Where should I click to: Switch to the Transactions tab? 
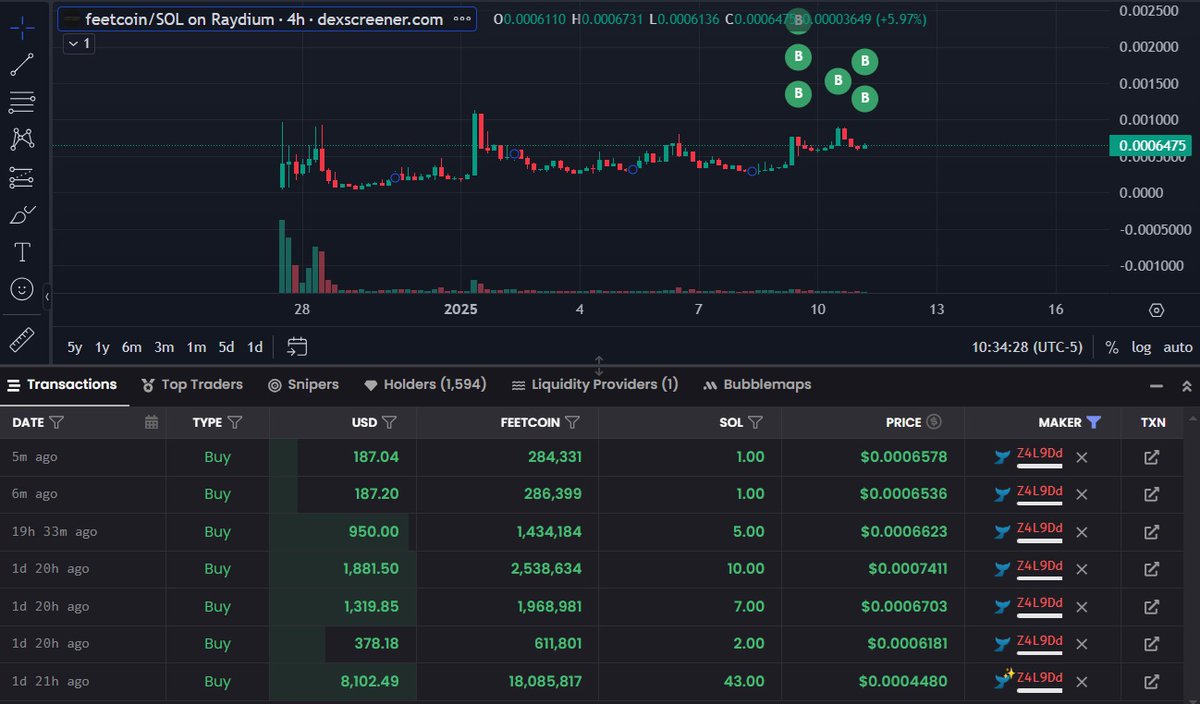coord(63,385)
